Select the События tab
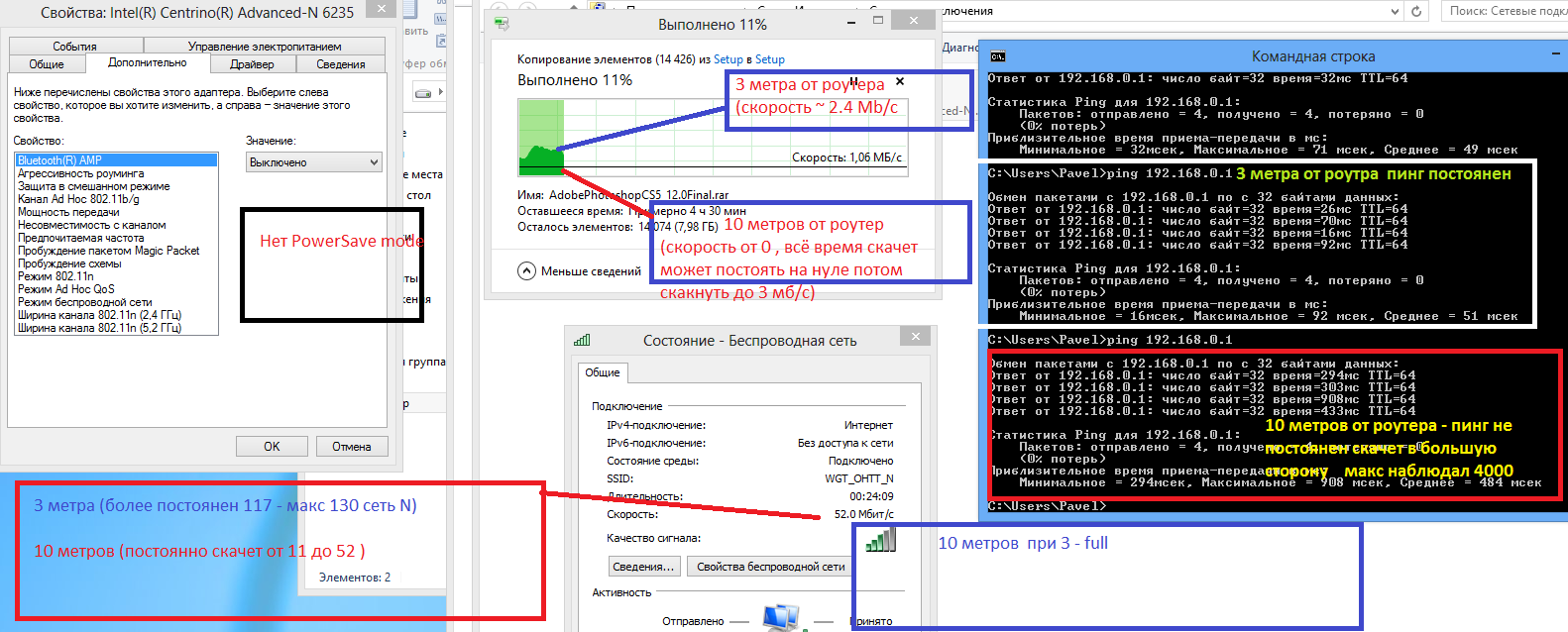The width and height of the screenshot is (1568, 632). (74, 47)
